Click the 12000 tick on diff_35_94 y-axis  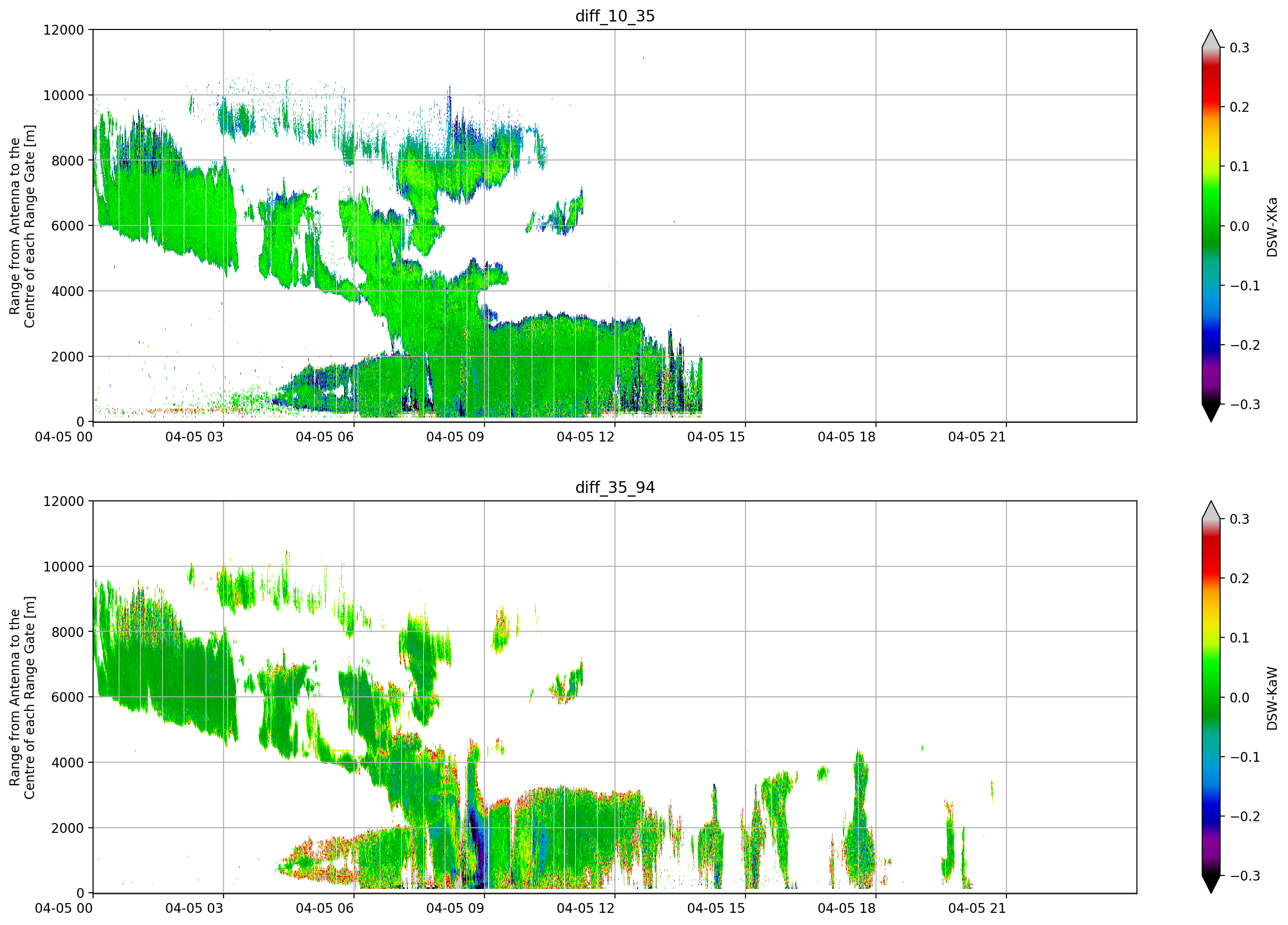64,501
